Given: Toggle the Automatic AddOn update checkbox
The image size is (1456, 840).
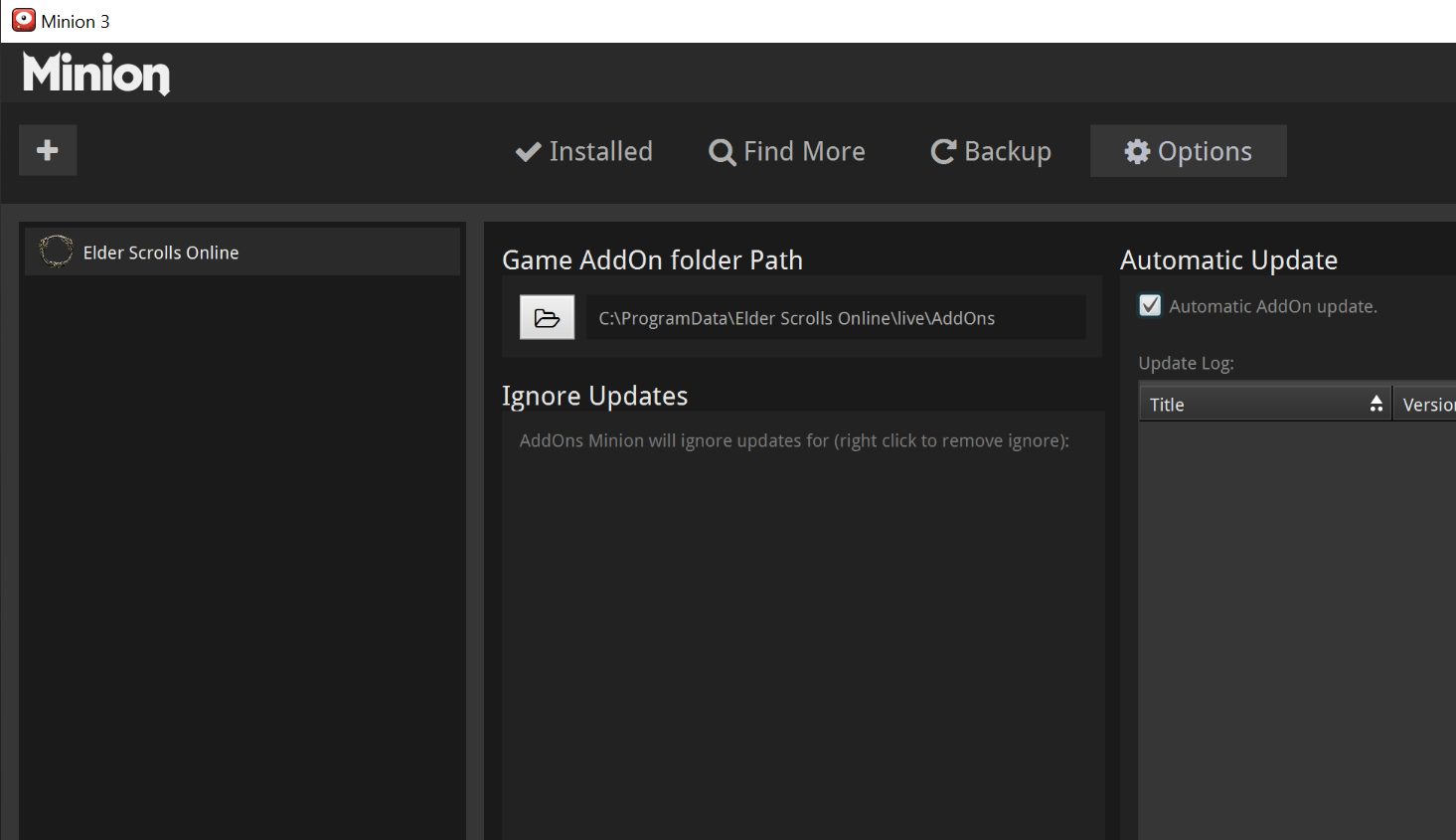Looking at the screenshot, I should (x=1150, y=305).
